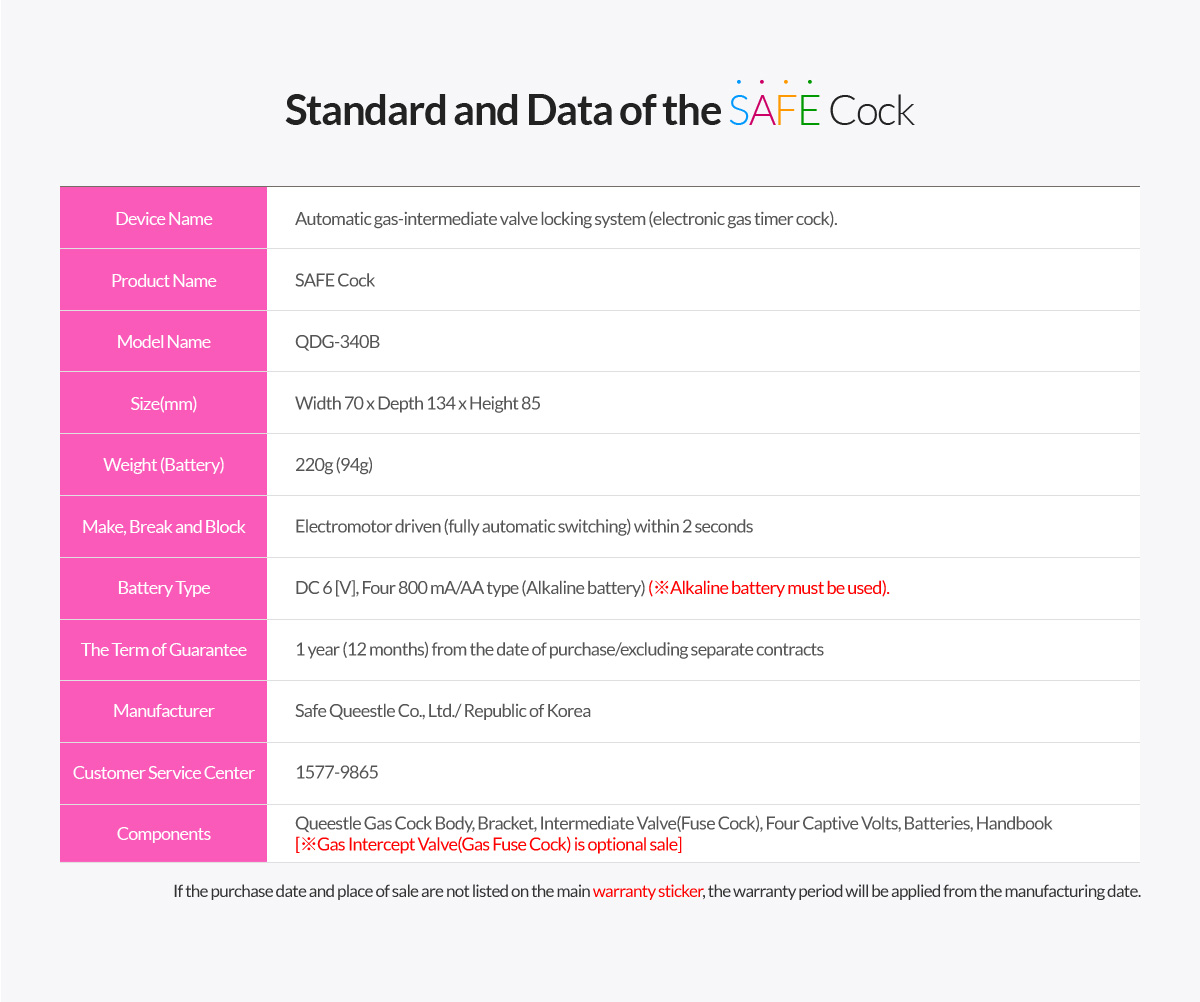Select the Battery Type label cell
This screenshot has height=1002, width=1200.
coord(164,588)
